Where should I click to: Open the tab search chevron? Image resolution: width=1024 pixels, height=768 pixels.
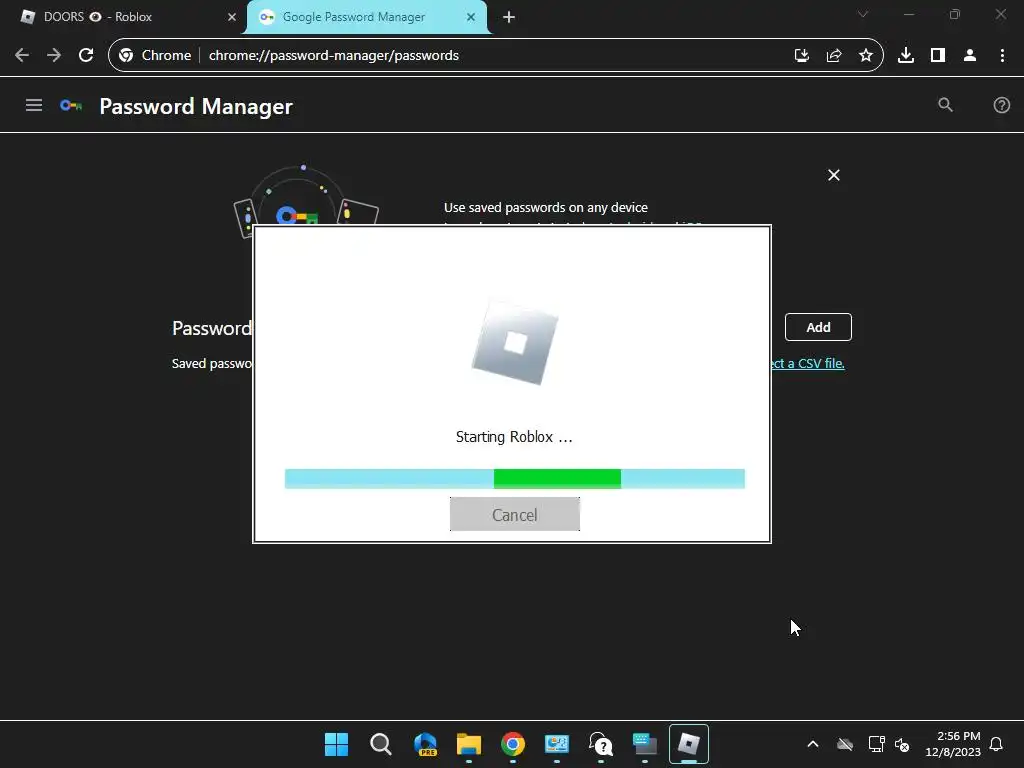(x=863, y=14)
